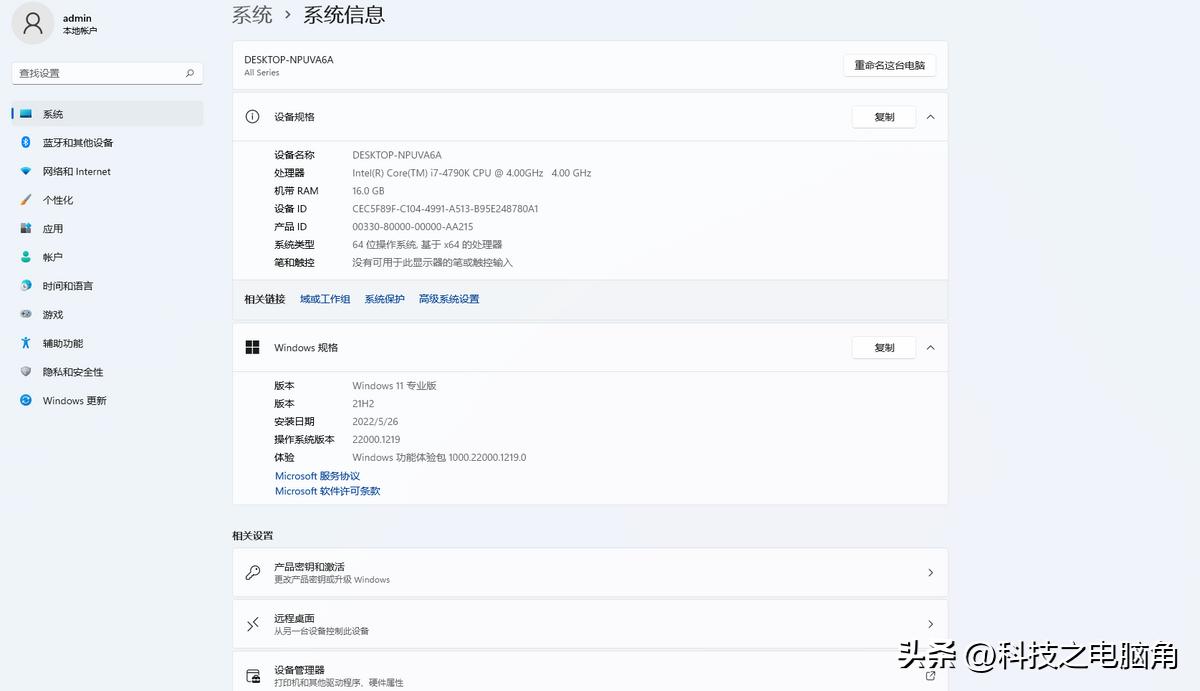Screen dimensions: 1200x691
Task: Open the 远程桌面 settings item
Action: pos(590,624)
